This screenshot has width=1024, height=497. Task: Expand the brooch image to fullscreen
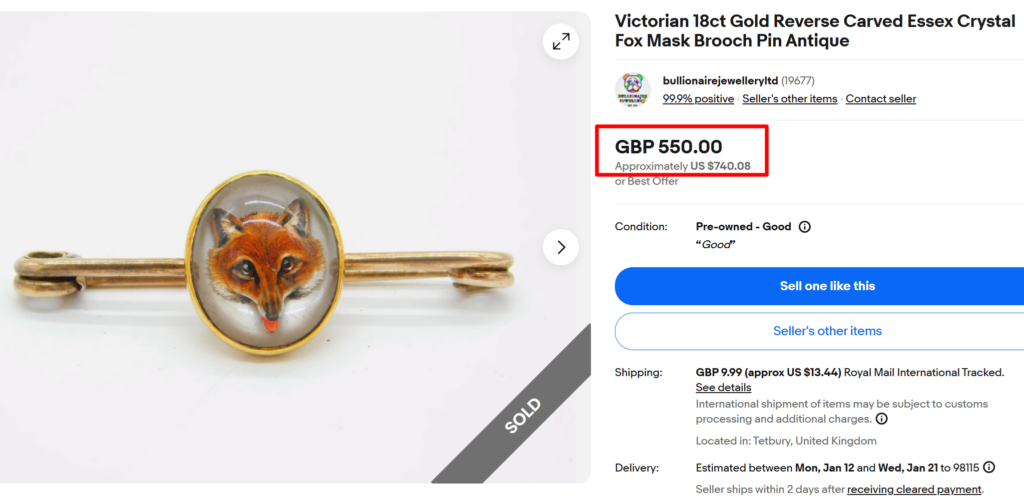click(x=561, y=41)
